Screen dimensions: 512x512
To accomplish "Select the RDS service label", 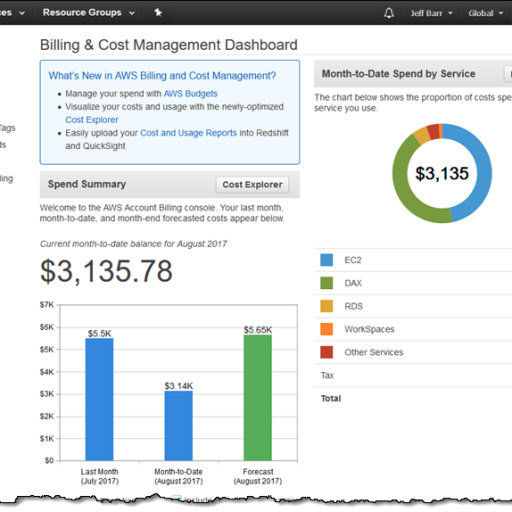I will coord(353,306).
